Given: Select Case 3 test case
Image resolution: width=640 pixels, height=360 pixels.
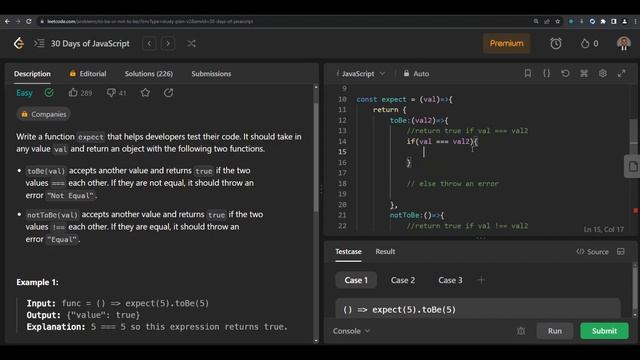Looking at the screenshot, I should (x=450, y=280).
